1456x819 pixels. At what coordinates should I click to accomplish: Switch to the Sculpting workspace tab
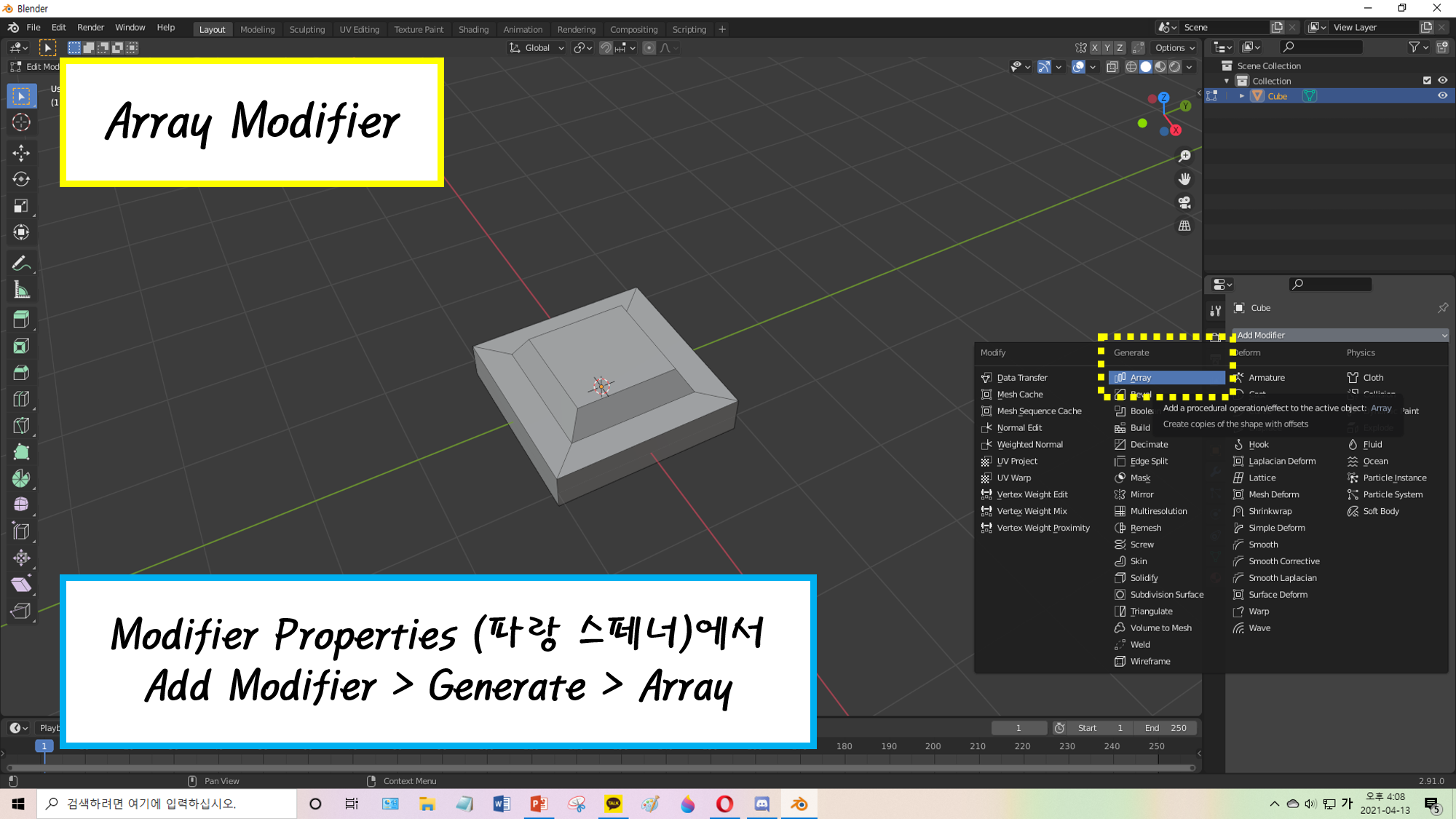[306, 30]
